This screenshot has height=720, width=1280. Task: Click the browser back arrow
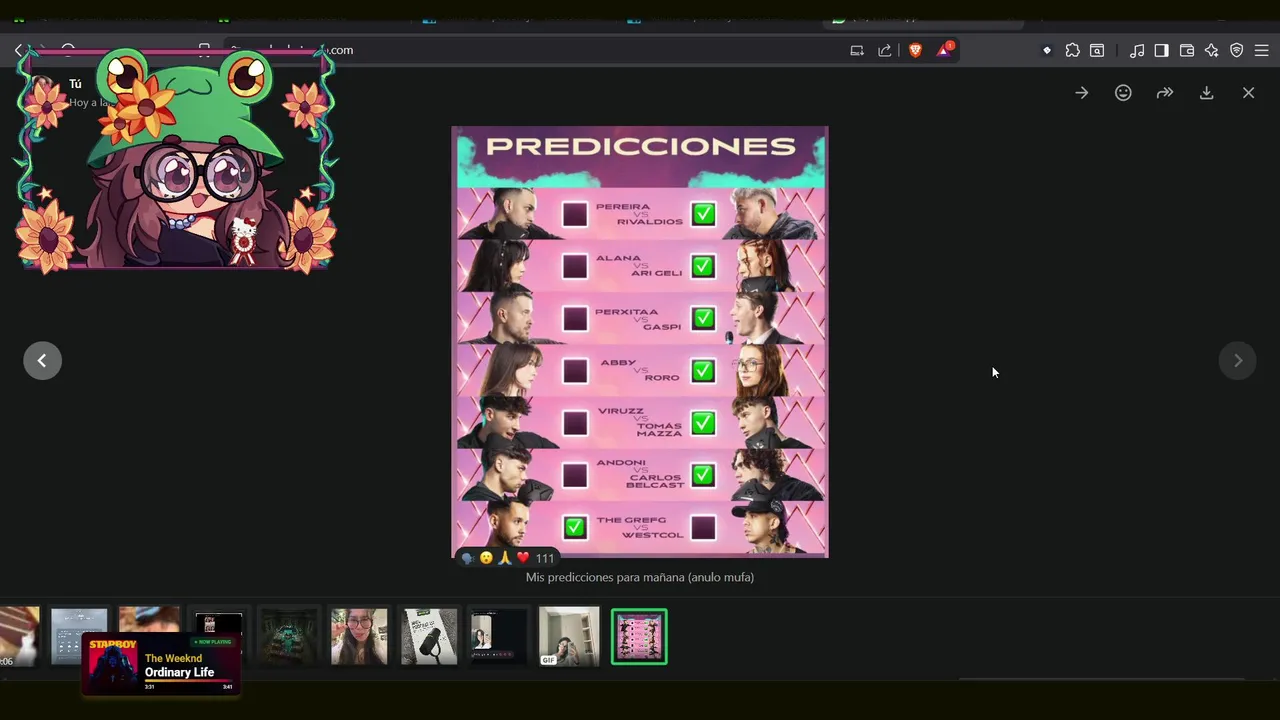point(19,50)
